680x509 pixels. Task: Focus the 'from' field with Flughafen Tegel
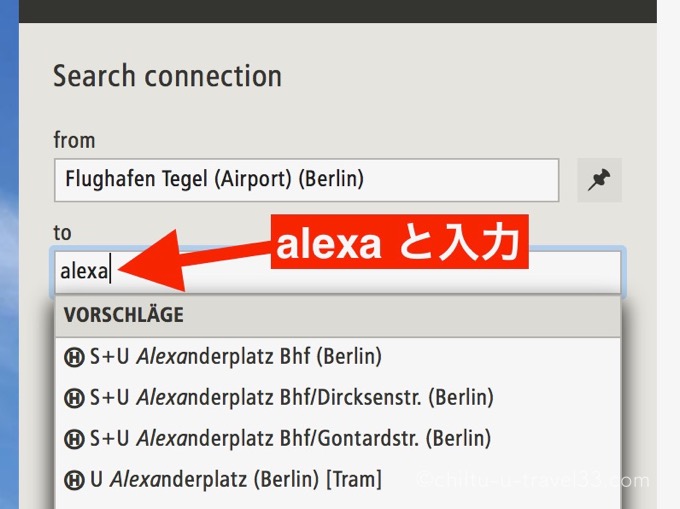click(307, 180)
